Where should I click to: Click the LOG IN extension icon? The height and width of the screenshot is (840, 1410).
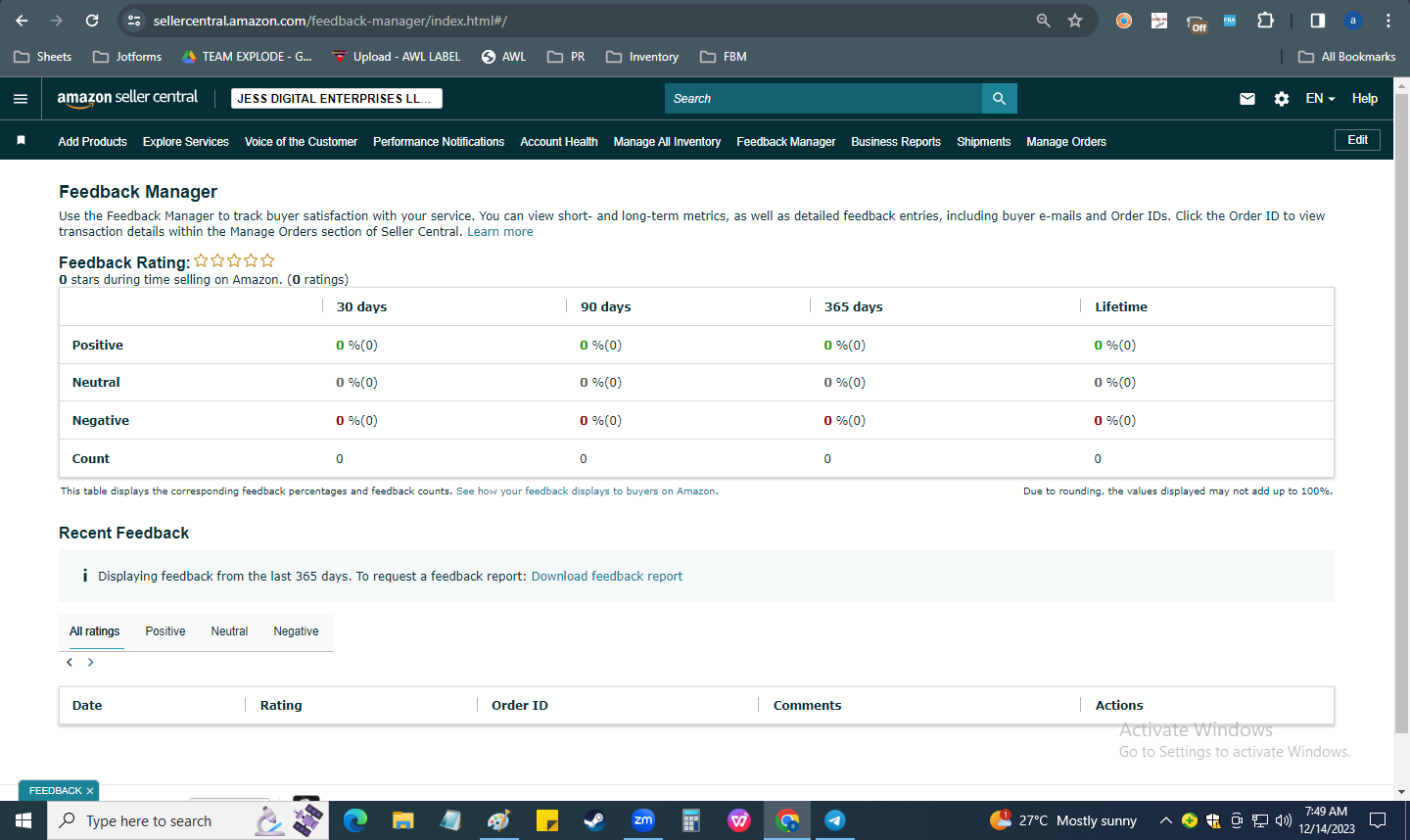coord(1159,20)
